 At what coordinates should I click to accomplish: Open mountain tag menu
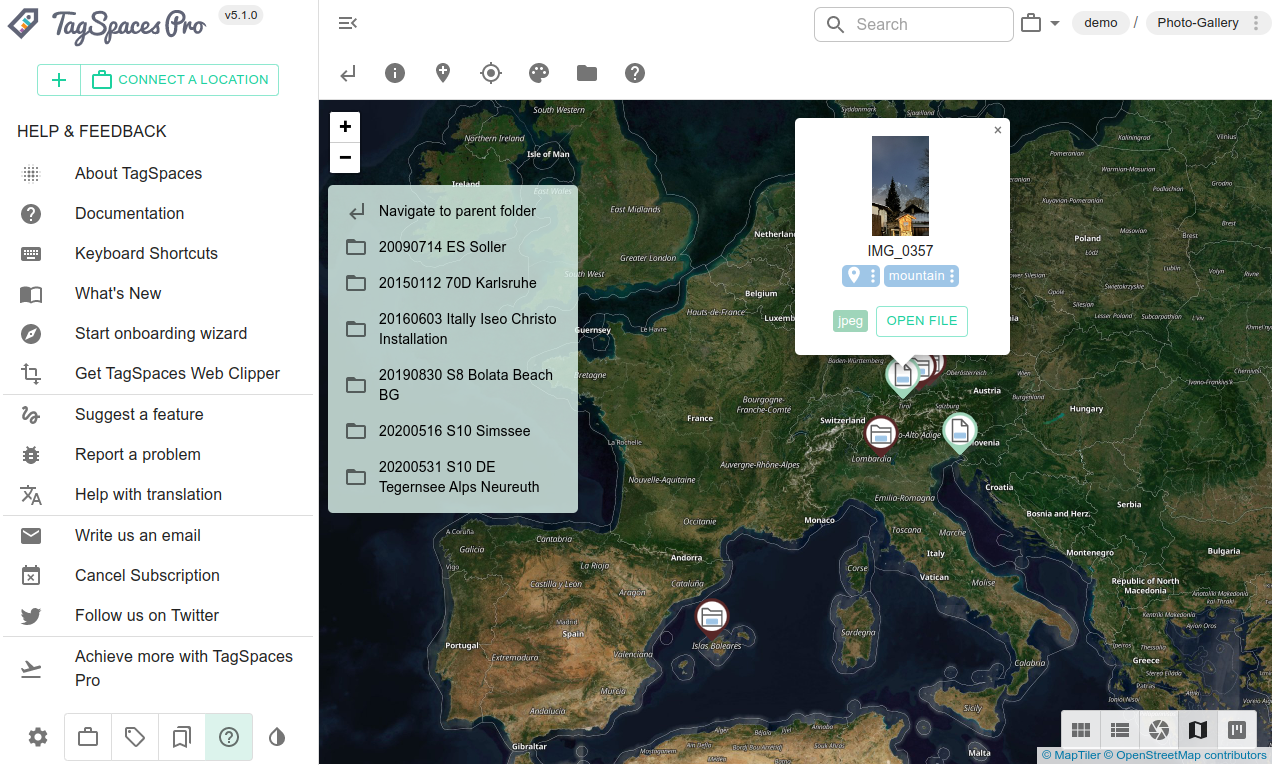click(x=952, y=276)
